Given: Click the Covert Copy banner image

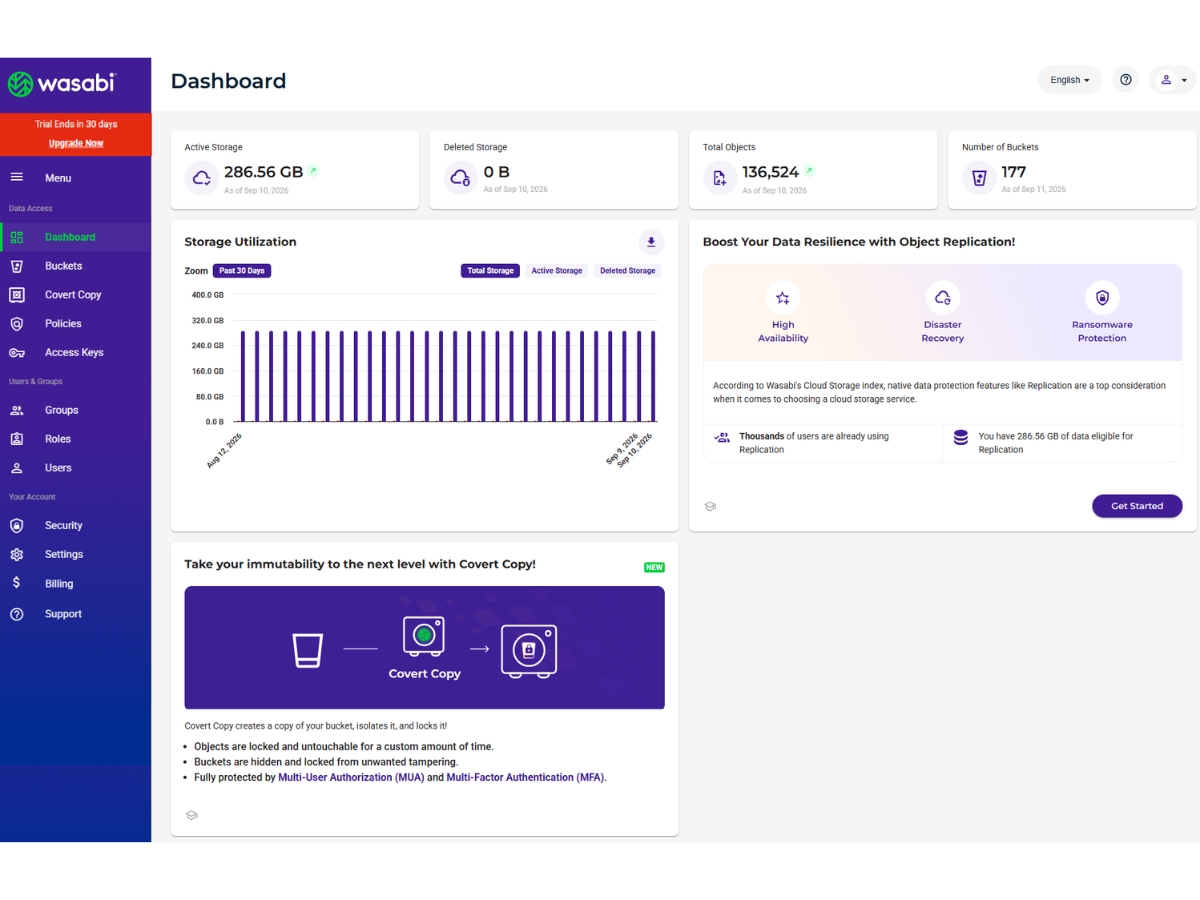Looking at the screenshot, I should click(425, 648).
